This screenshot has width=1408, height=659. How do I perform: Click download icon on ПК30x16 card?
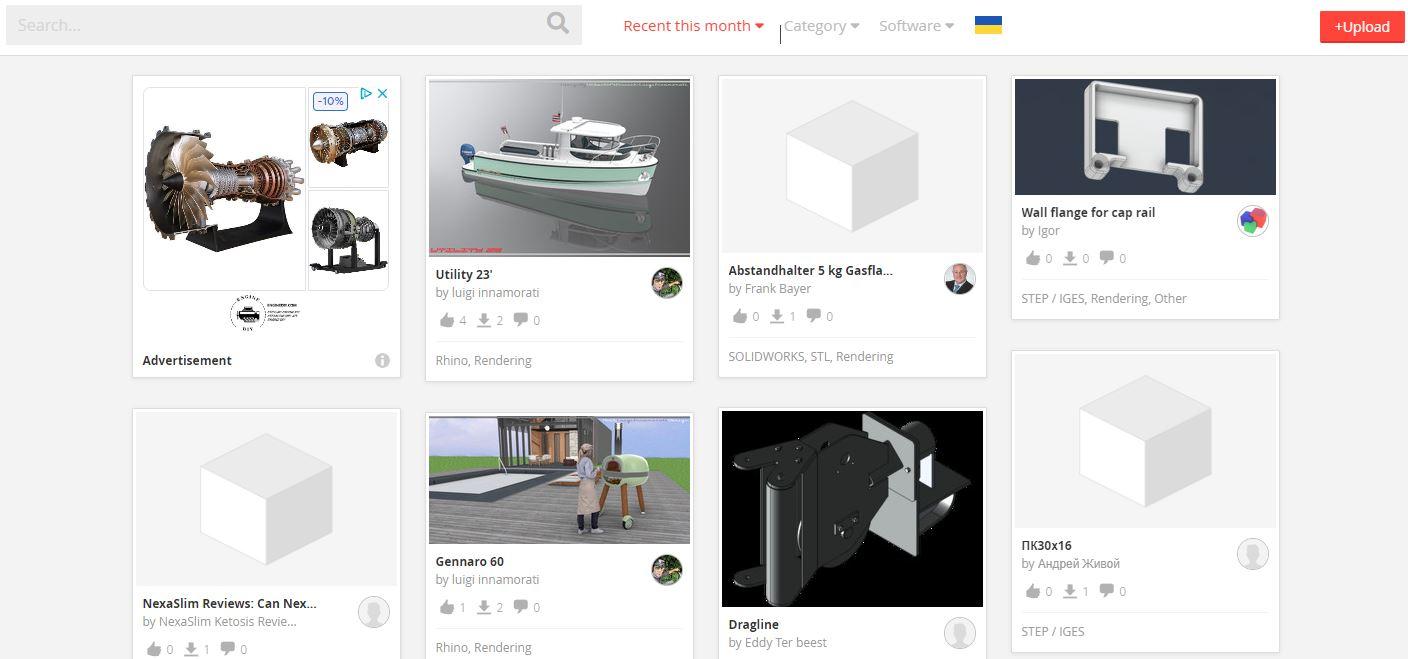(x=1069, y=591)
